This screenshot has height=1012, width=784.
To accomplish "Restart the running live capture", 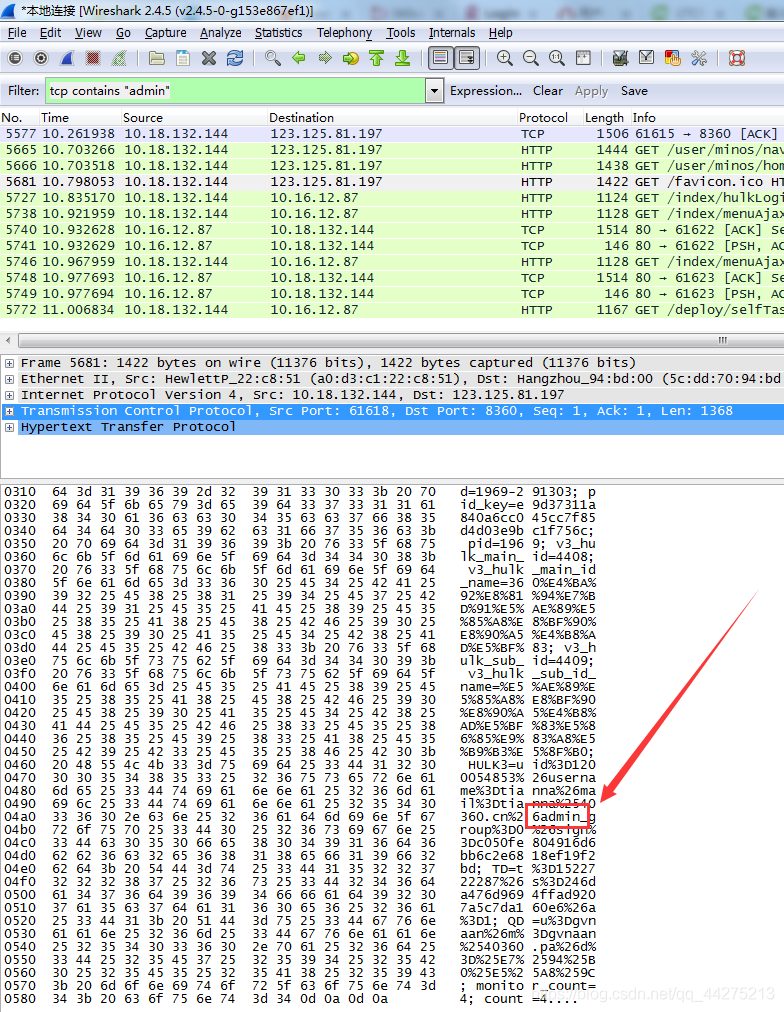I will [x=119, y=58].
